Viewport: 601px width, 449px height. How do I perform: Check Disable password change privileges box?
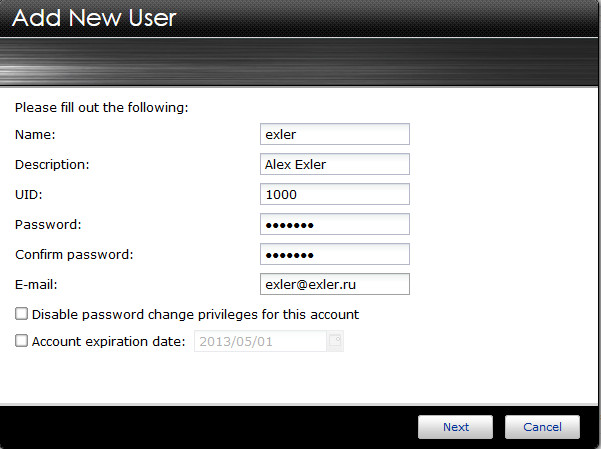point(22,314)
